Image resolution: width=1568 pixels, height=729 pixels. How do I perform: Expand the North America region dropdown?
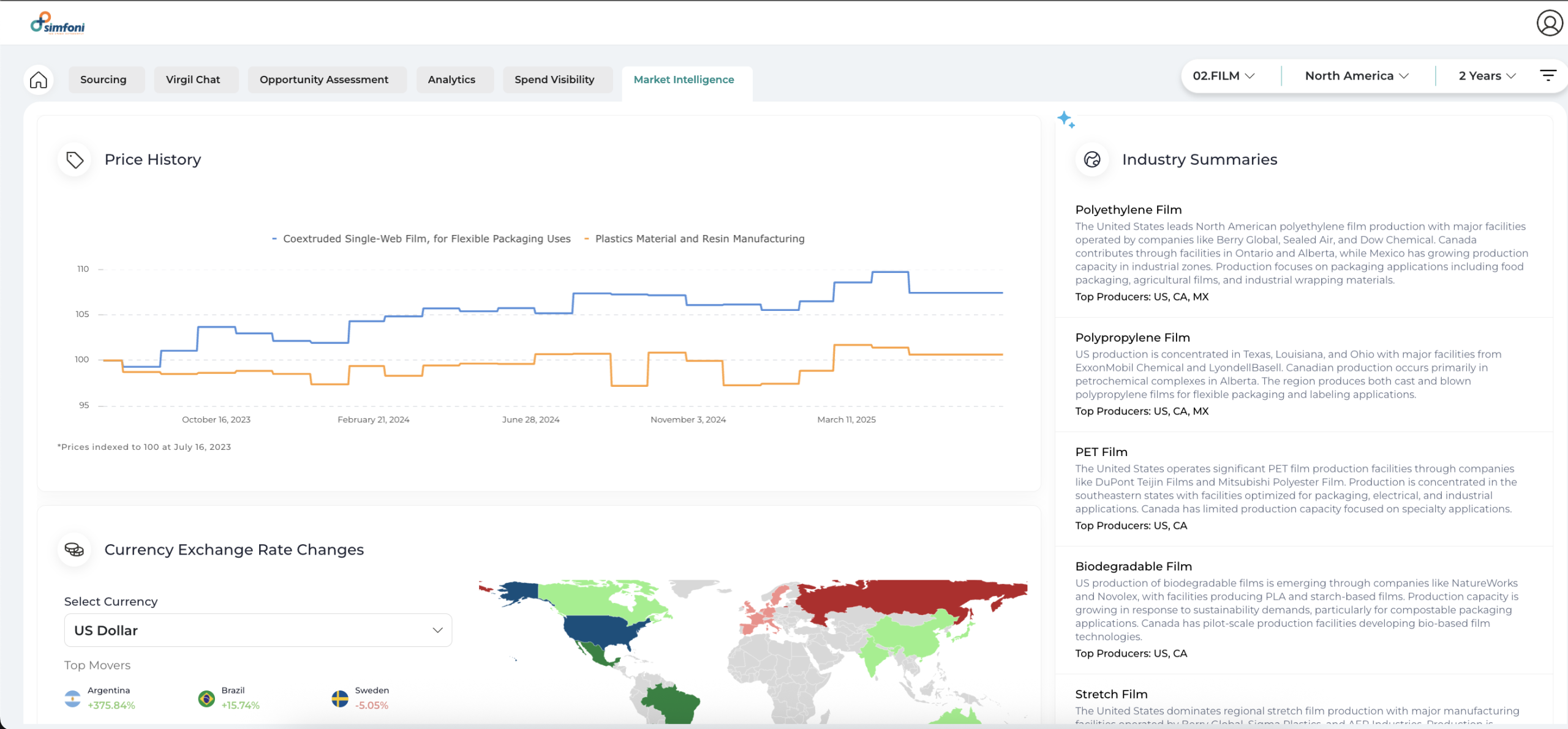pos(1356,76)
